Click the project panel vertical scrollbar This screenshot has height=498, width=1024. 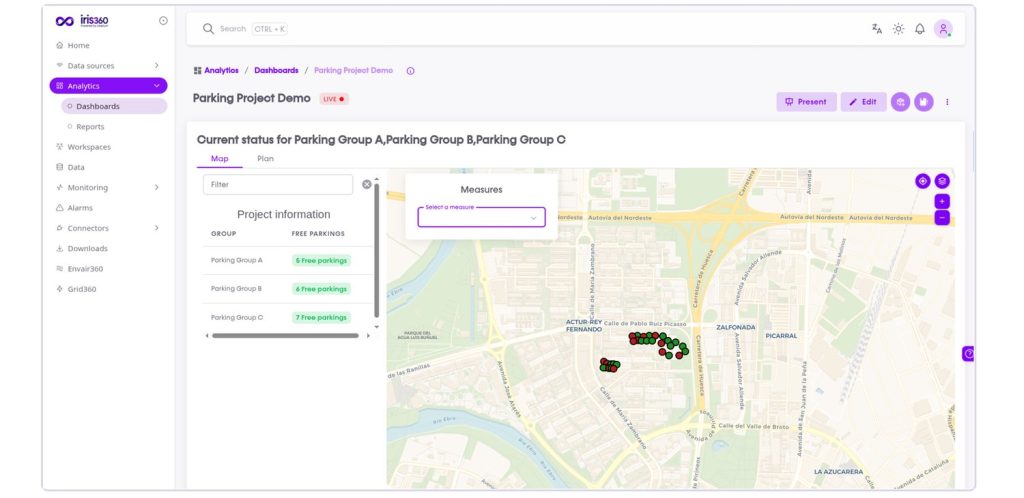pos(376,251)
